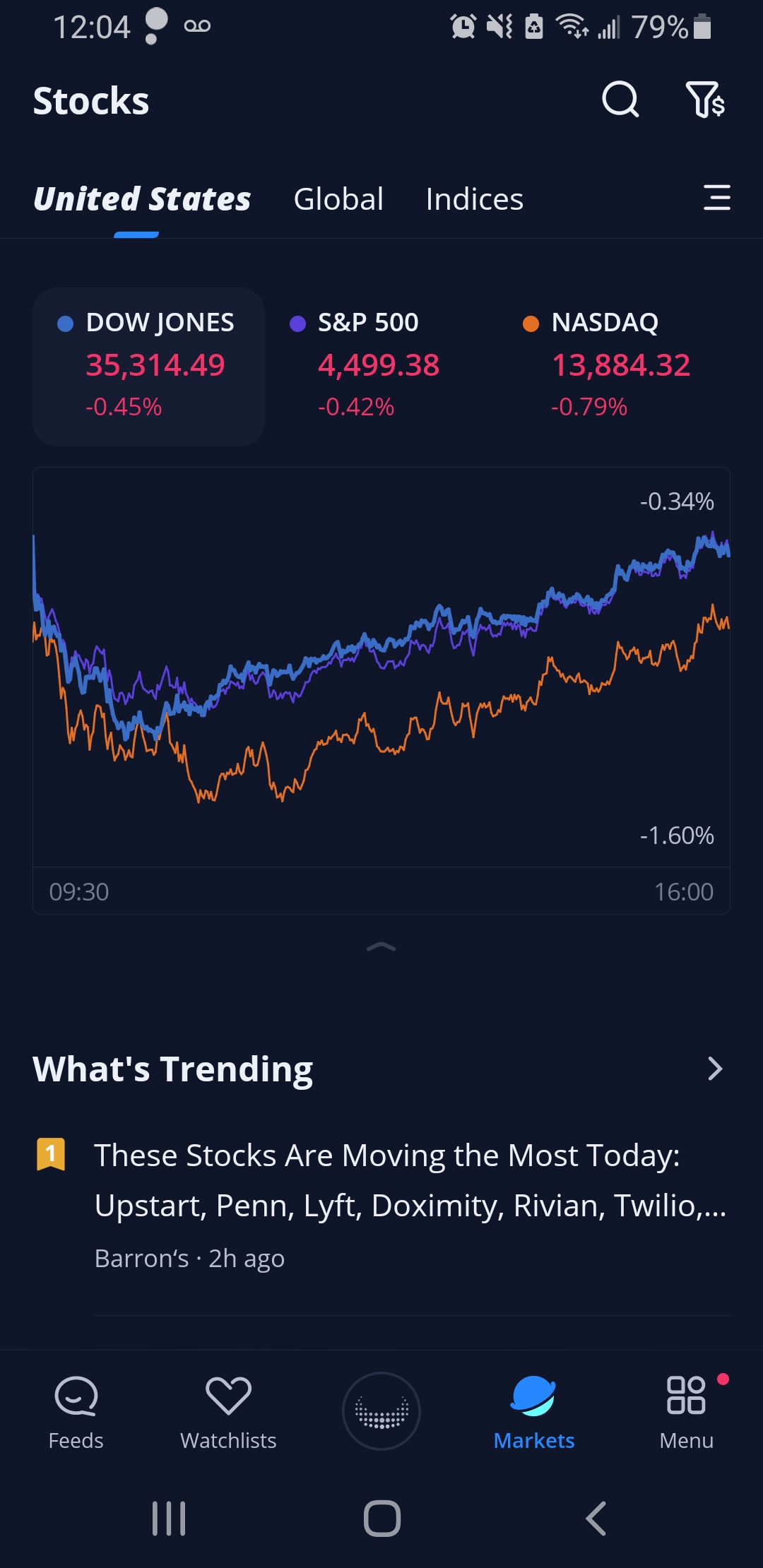Tap the What's Trending heading
The width and height of the screenshot is (763, 1568).
coord(173,1069)
